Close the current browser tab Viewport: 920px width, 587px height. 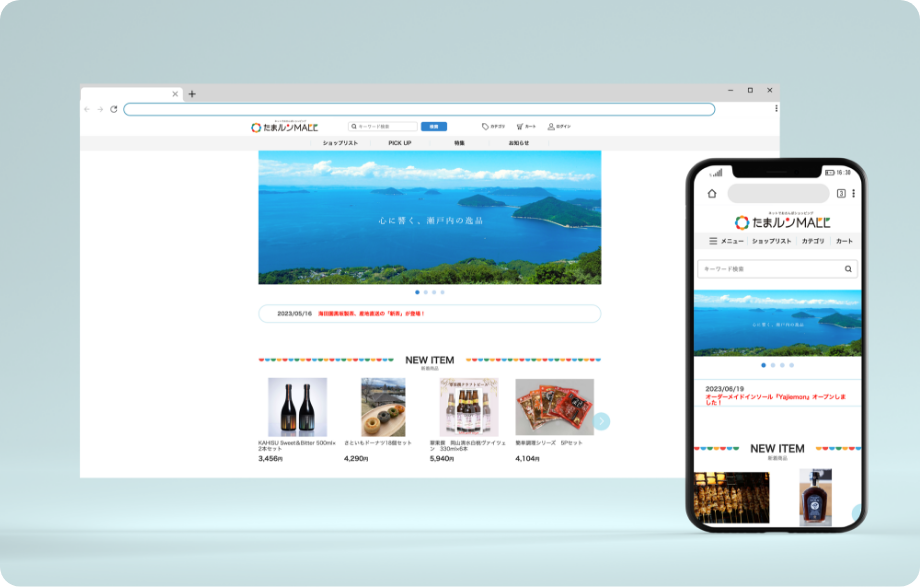tap(175, 94)
